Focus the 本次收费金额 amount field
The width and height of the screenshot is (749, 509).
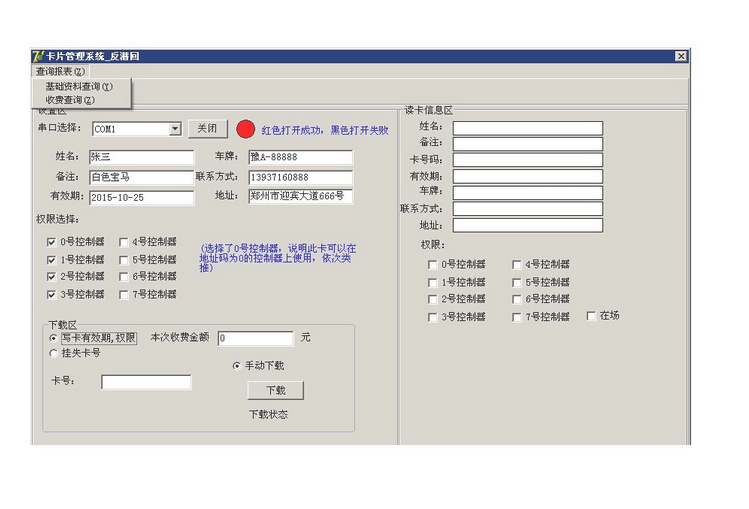(x=255, y=338)
